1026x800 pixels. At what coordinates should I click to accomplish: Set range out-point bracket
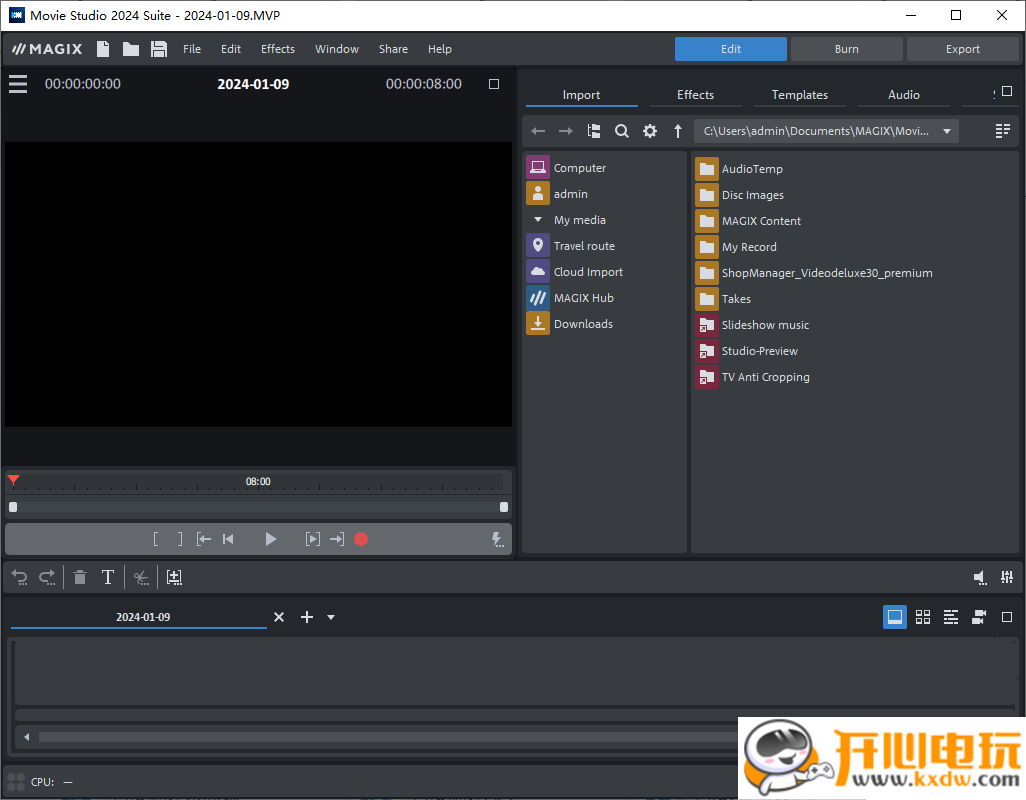180,539
